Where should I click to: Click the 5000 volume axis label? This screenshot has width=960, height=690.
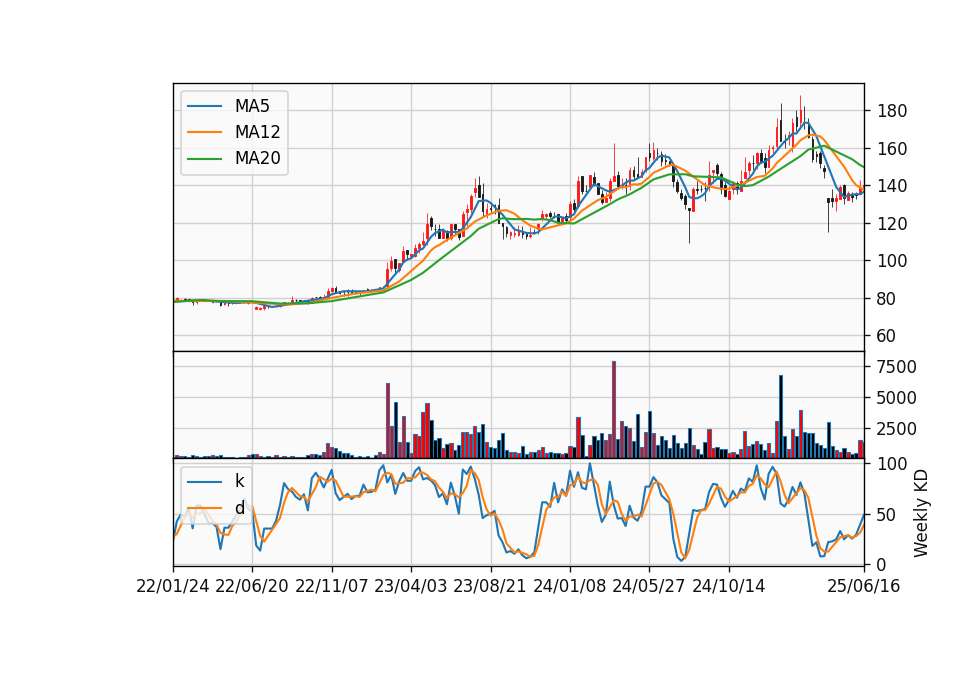pos(897,399)
